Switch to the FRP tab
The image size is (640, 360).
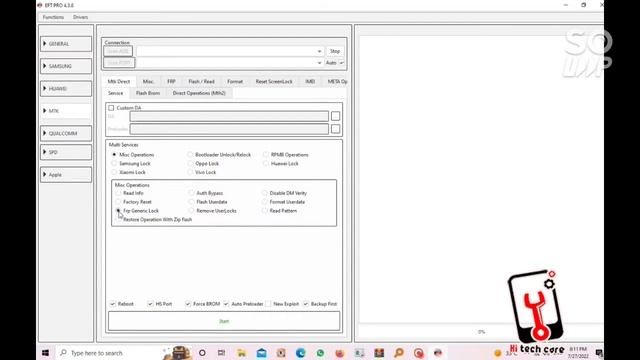tap(171, 82)
